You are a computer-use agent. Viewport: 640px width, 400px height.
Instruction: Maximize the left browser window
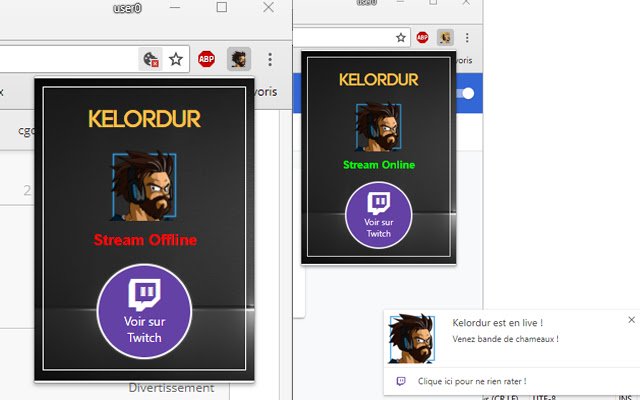(222, 7)
